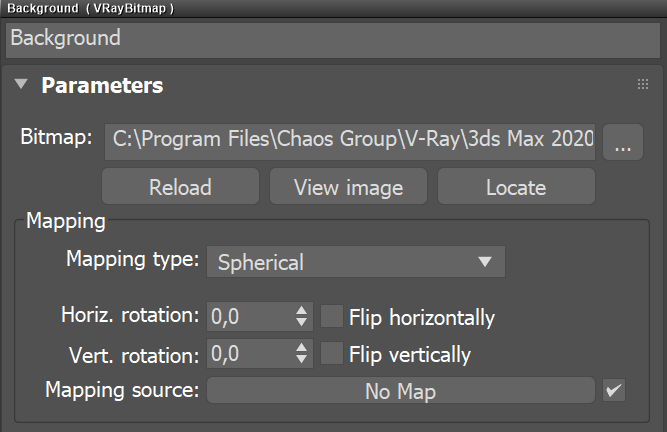This screenshot has height=432, width=667.
Task: Click the Bitmap: label
Action: (x=56, y=137)
